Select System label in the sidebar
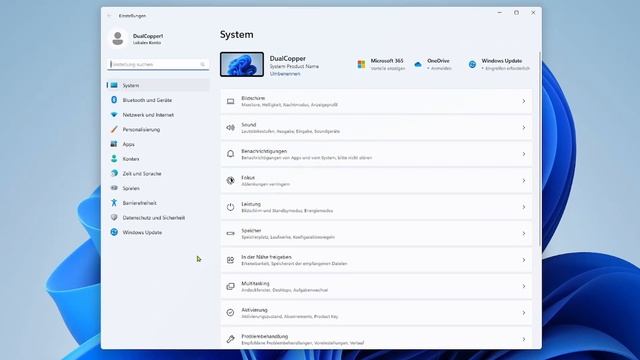 (131, 85)
